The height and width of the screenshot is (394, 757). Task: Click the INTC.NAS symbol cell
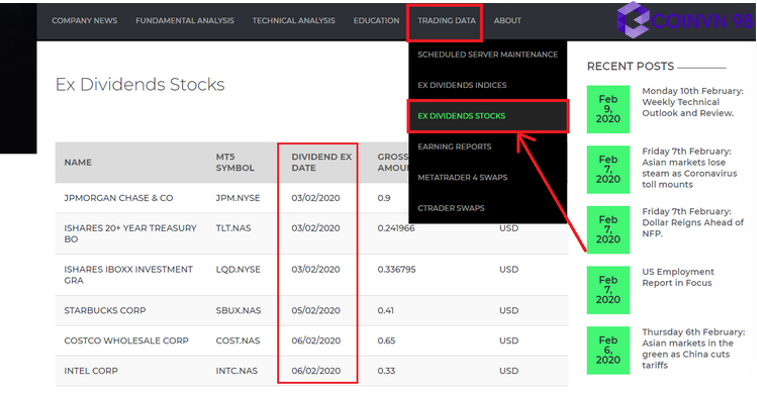(x=237, y=371)
